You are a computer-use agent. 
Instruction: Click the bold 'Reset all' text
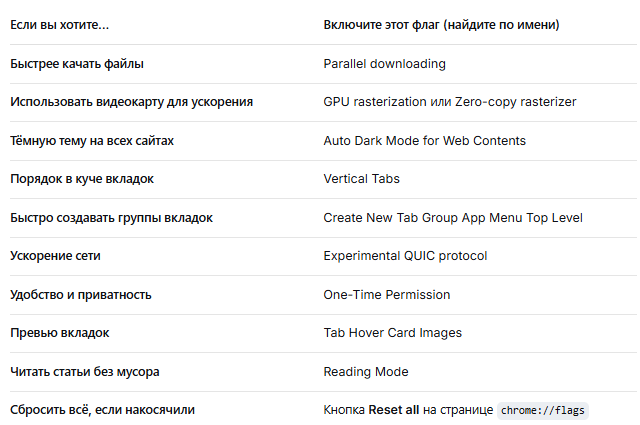point(393,409)
